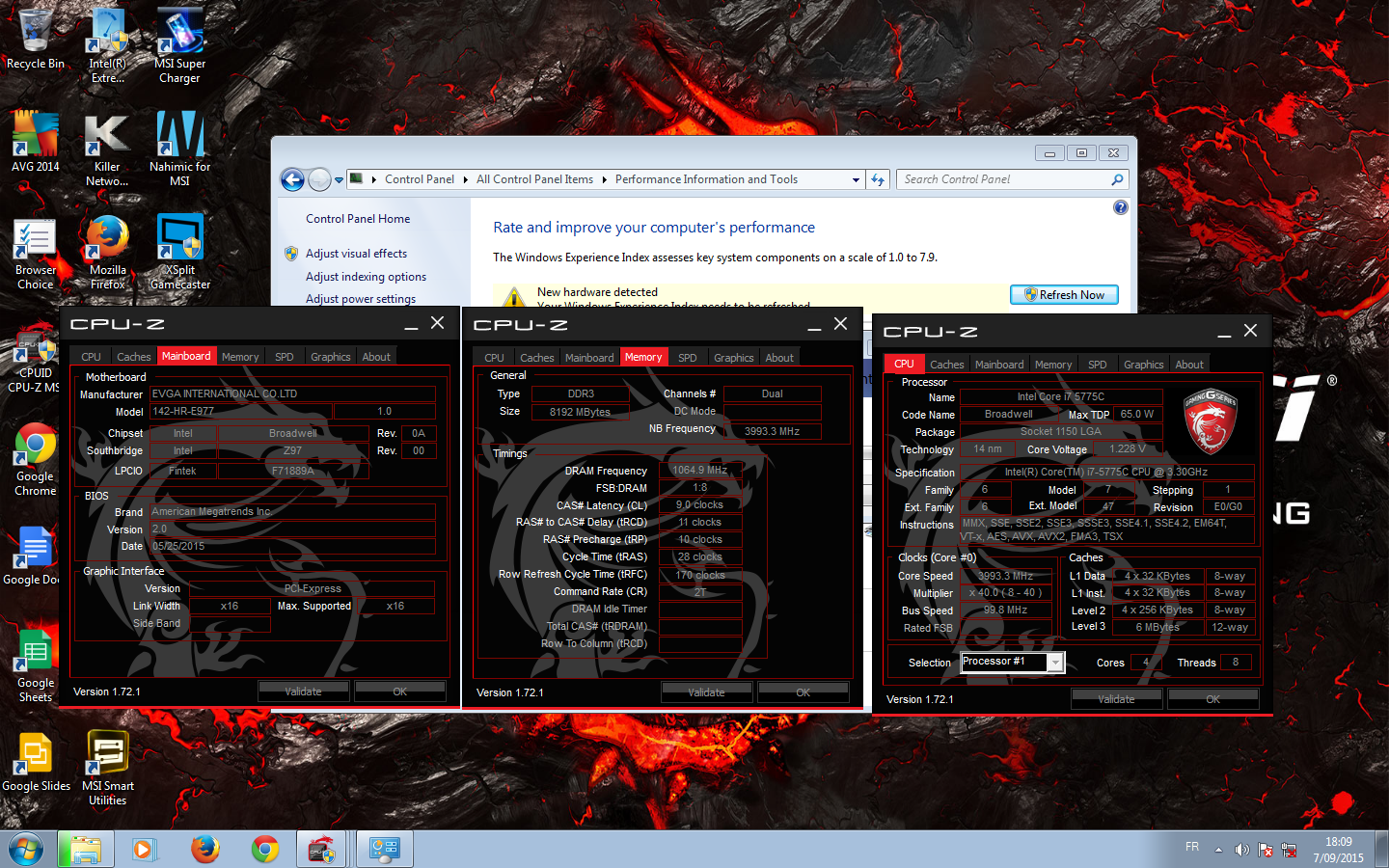Click the Firefox icon in the taskbar
Screen dimensions: 1389x868
[x=204, y=849]
